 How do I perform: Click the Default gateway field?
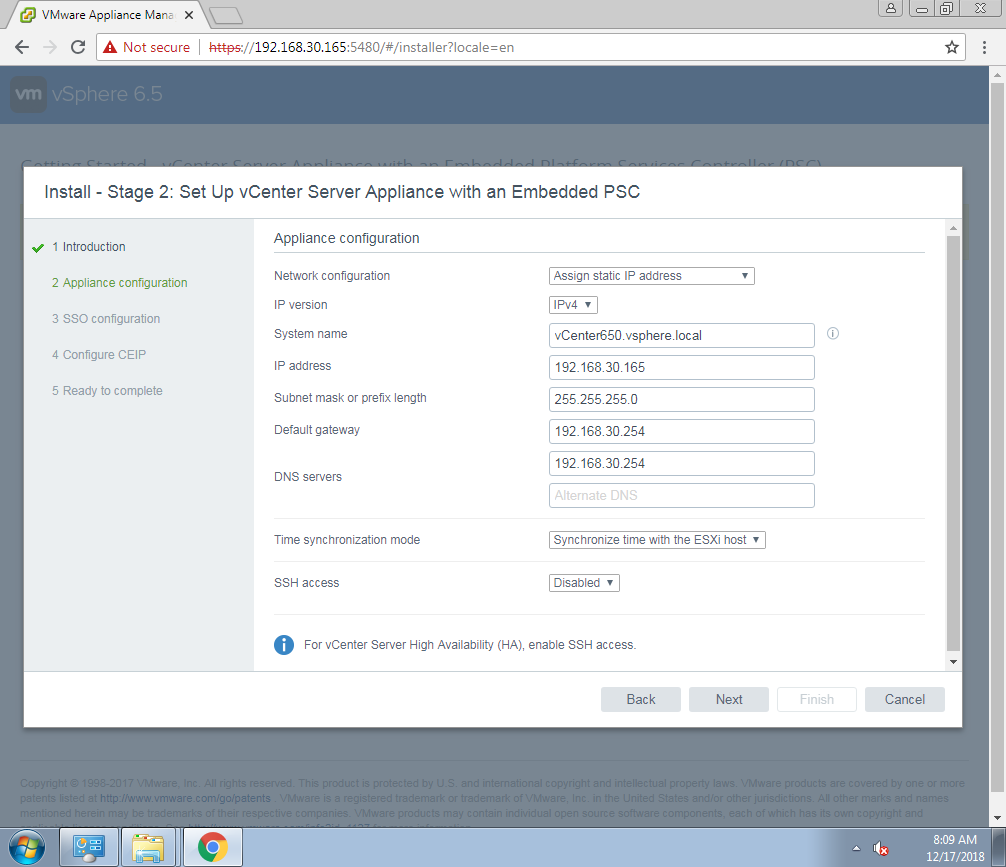click(x=681, y=431)
